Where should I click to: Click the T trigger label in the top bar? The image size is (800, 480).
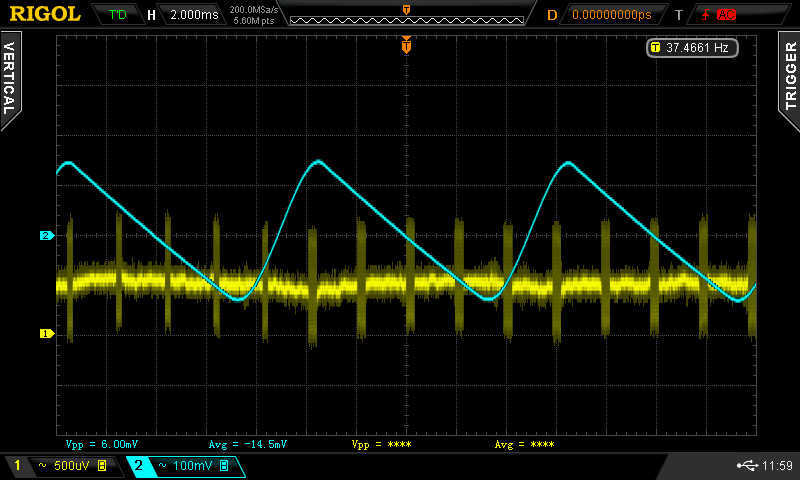(679, 15)
